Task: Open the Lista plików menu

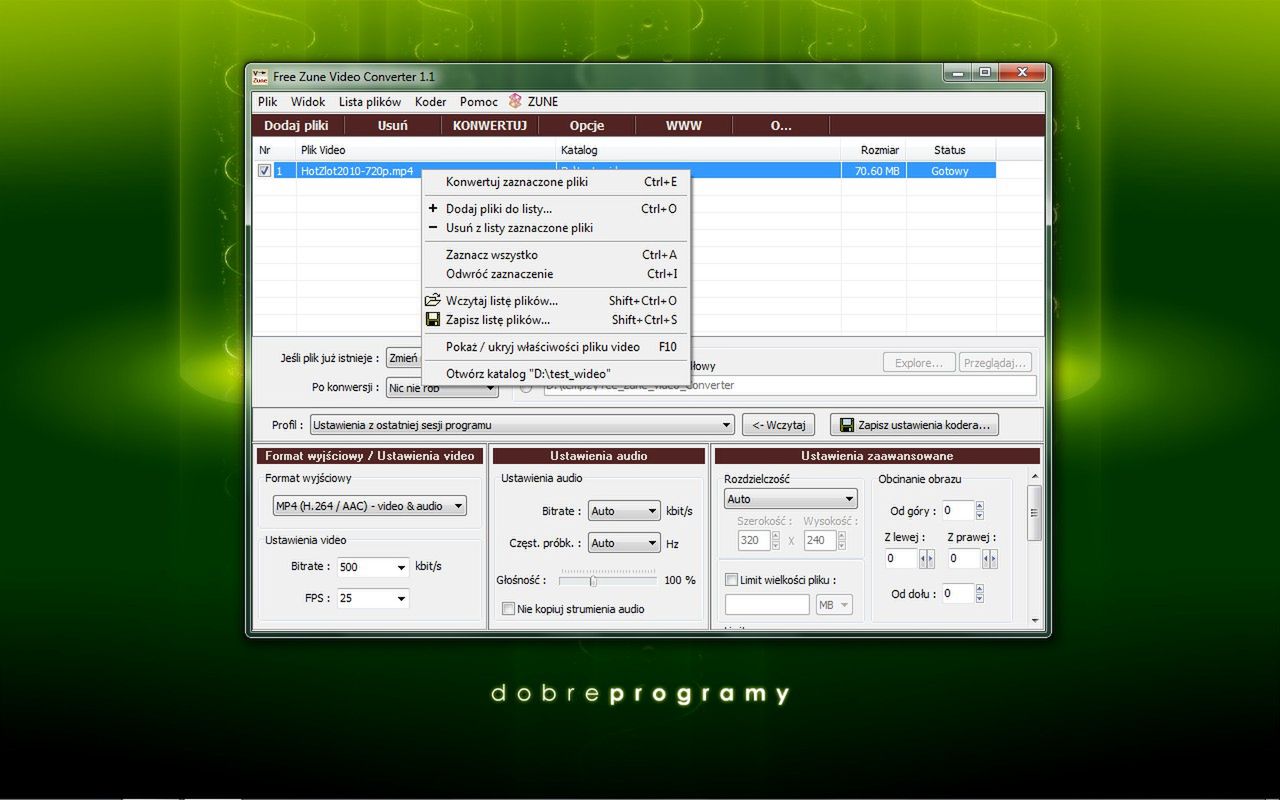Action: coord(370,102)
